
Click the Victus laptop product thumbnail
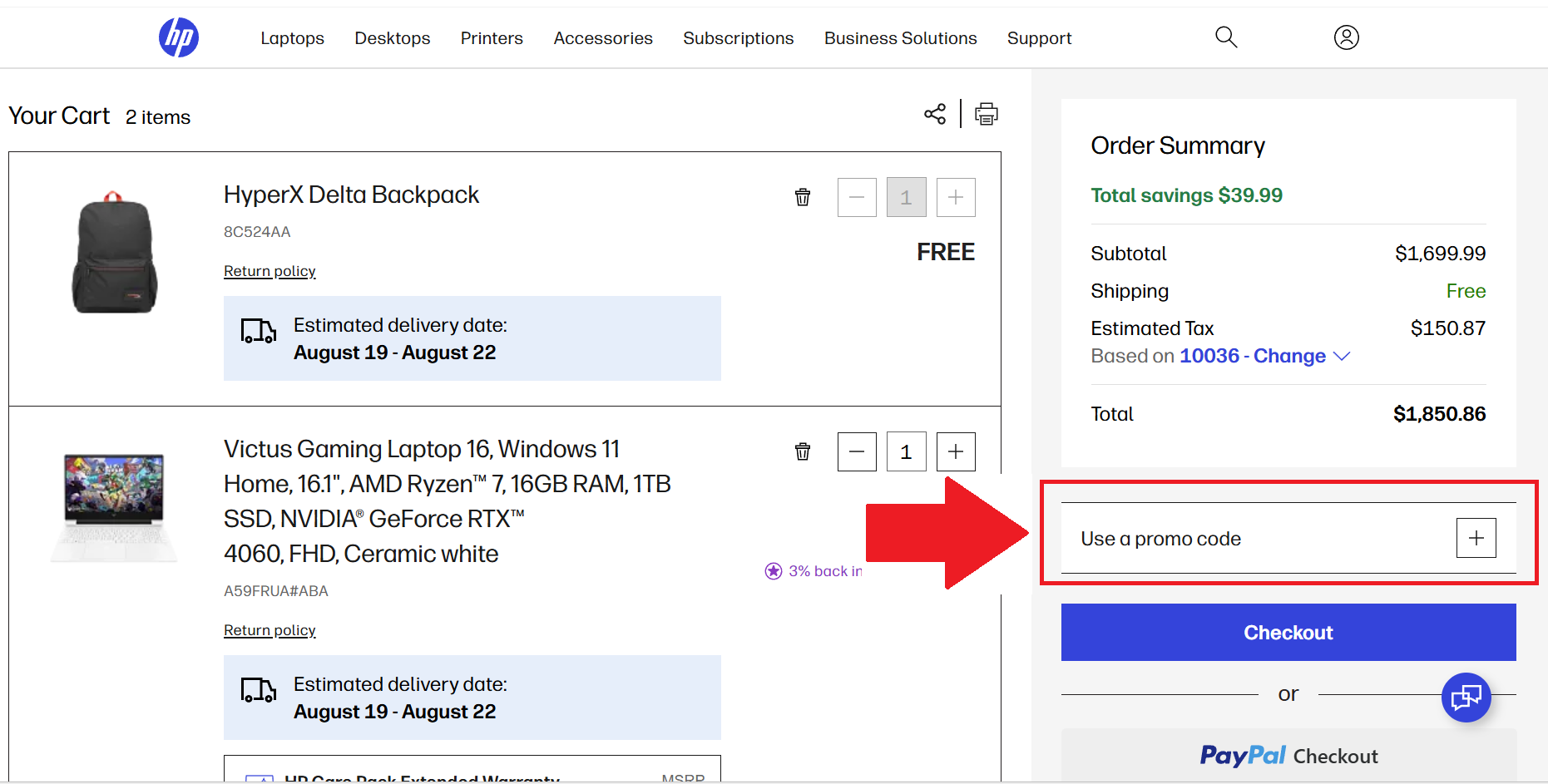(x=114, y=506)
